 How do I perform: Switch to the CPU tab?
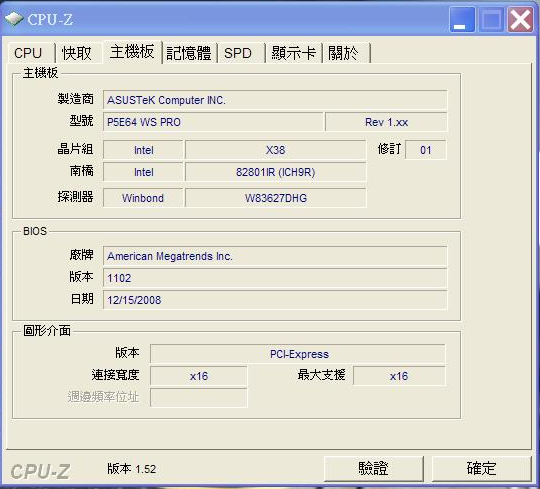coord(30,53)
